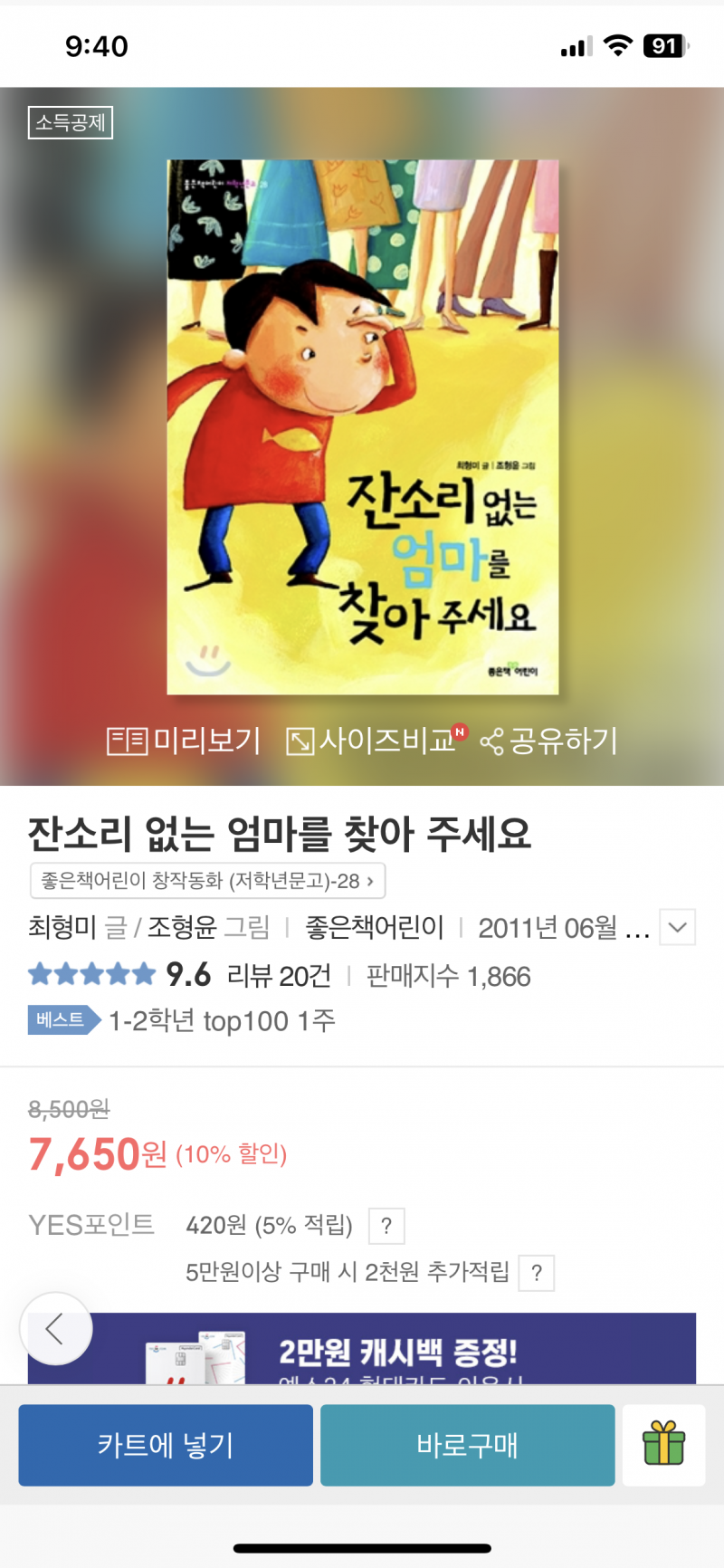Tap the 사이즈비교 size comparison icon
The width and height of the screenshot is (724, 1568).
tap(300, 741)
